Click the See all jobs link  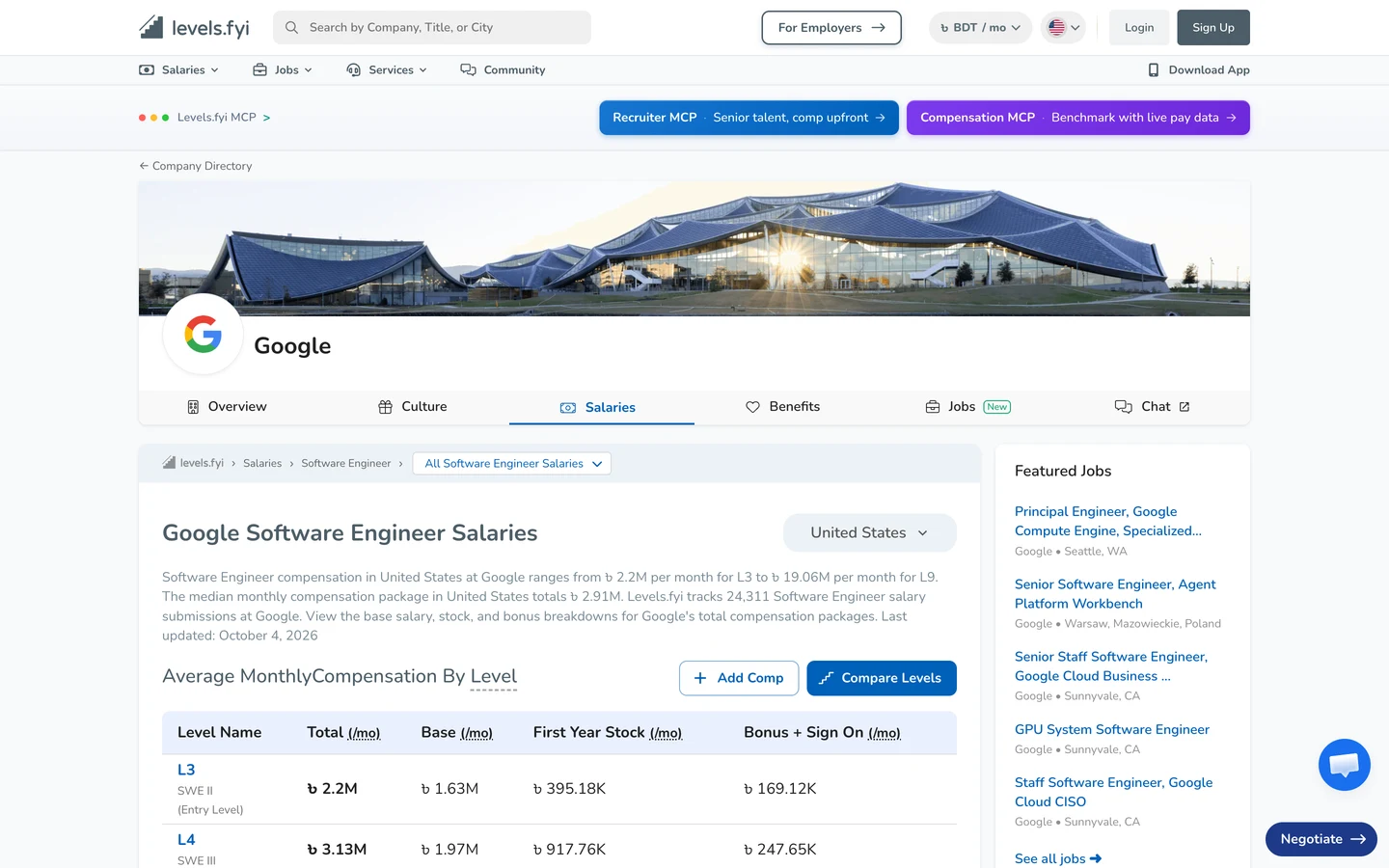point(1058,858)
